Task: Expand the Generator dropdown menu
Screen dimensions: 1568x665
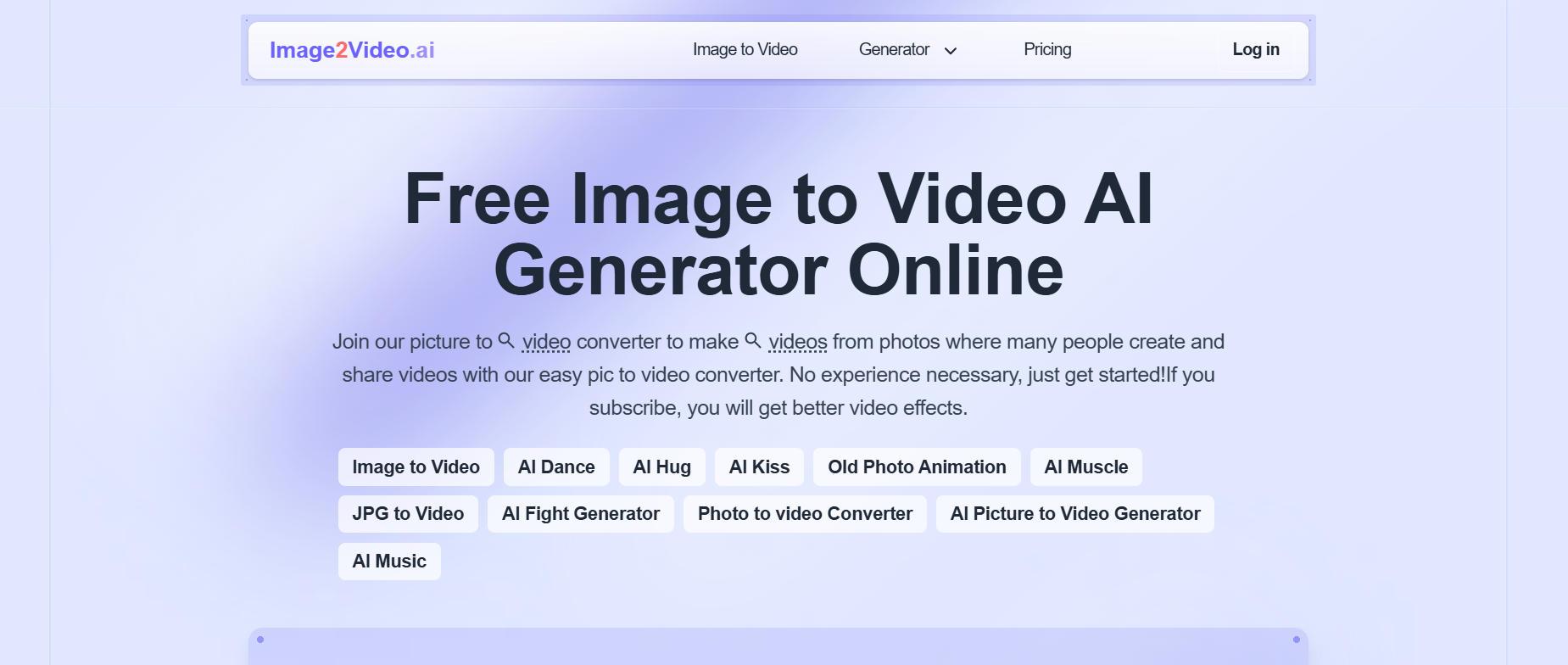Action: click(x=907, y=49)
